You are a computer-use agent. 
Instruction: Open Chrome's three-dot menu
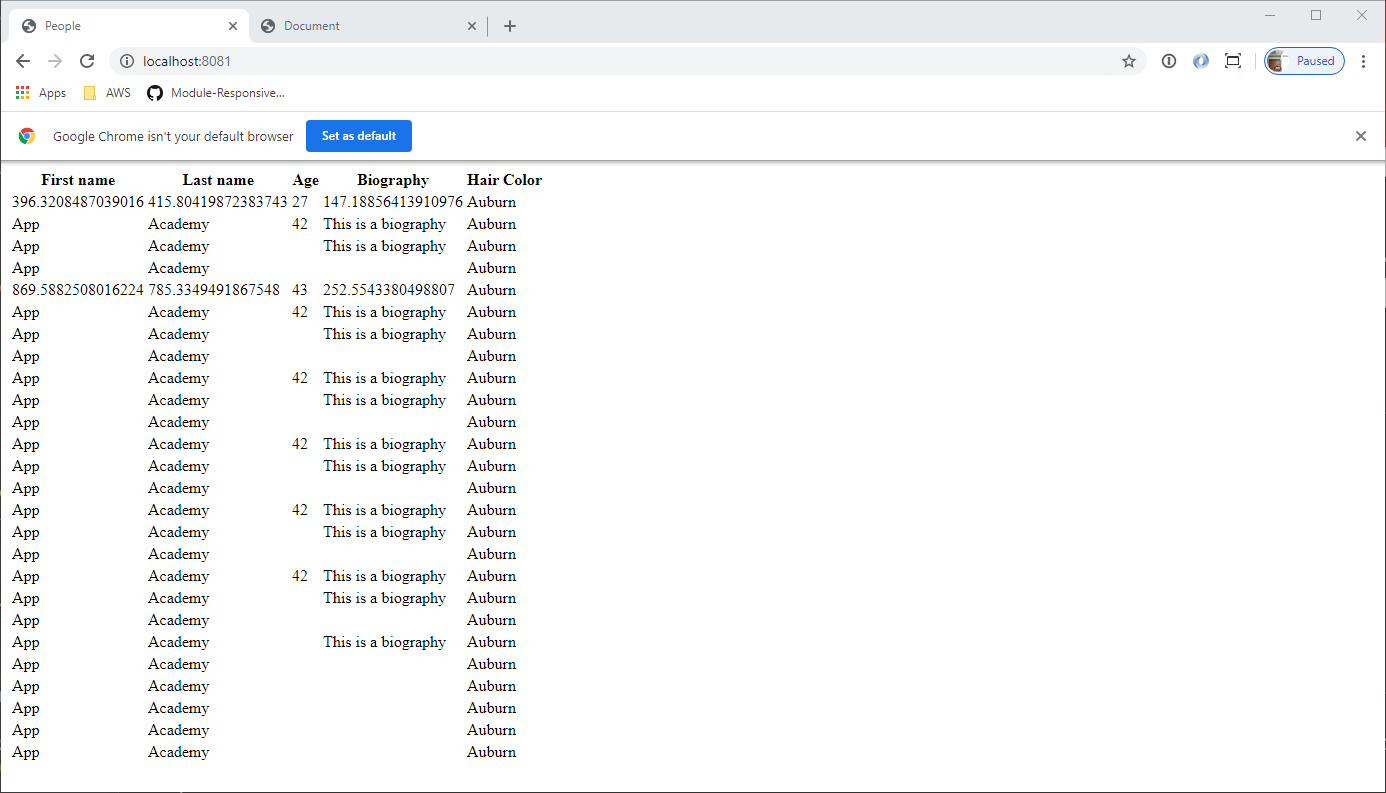(x=1363, y=61)
